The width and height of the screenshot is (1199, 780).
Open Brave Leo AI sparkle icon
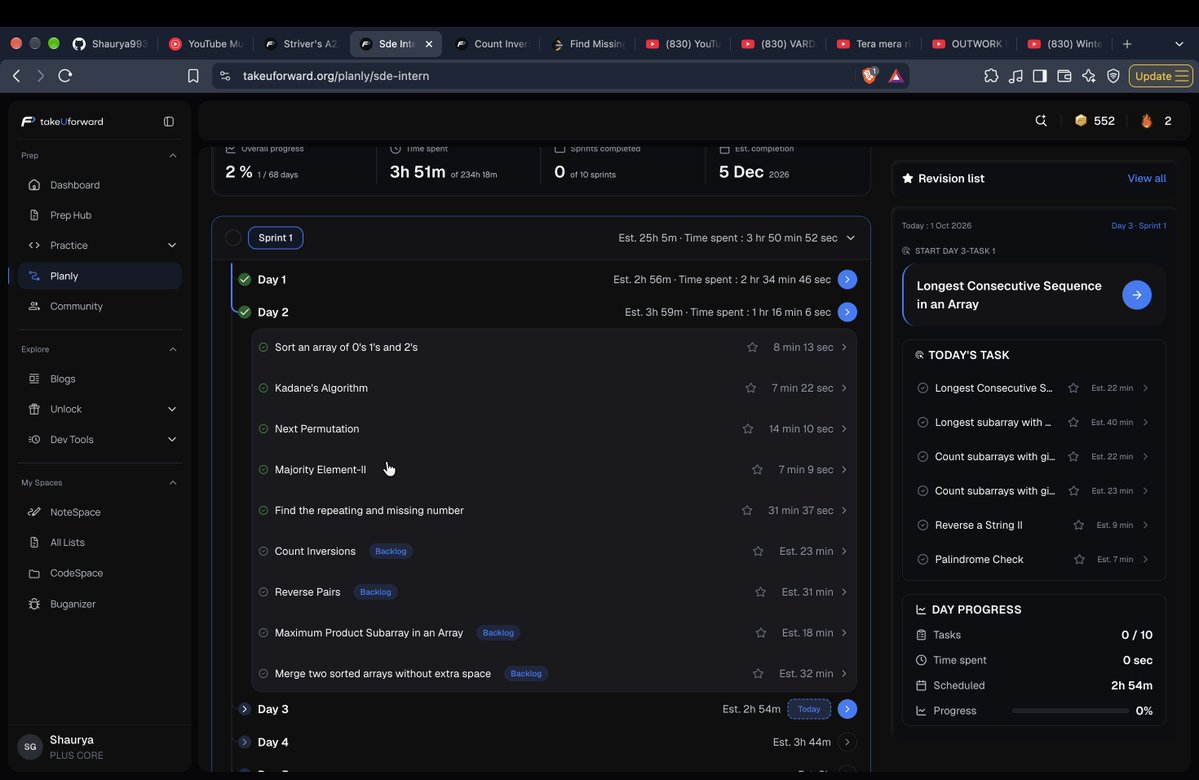pyautogui.click(x=1088, y=76)
